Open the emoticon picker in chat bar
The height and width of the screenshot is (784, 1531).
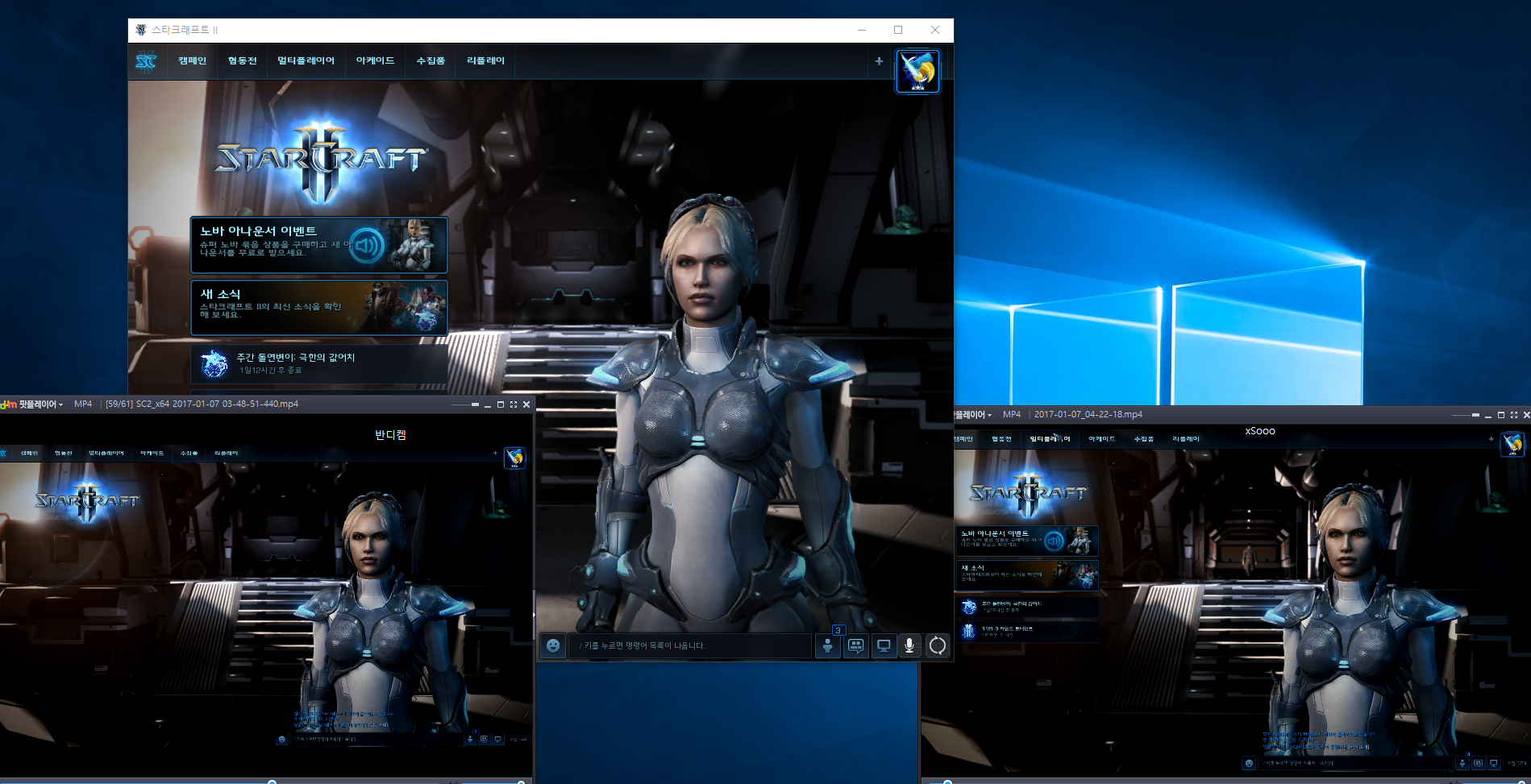pos(552,645)
